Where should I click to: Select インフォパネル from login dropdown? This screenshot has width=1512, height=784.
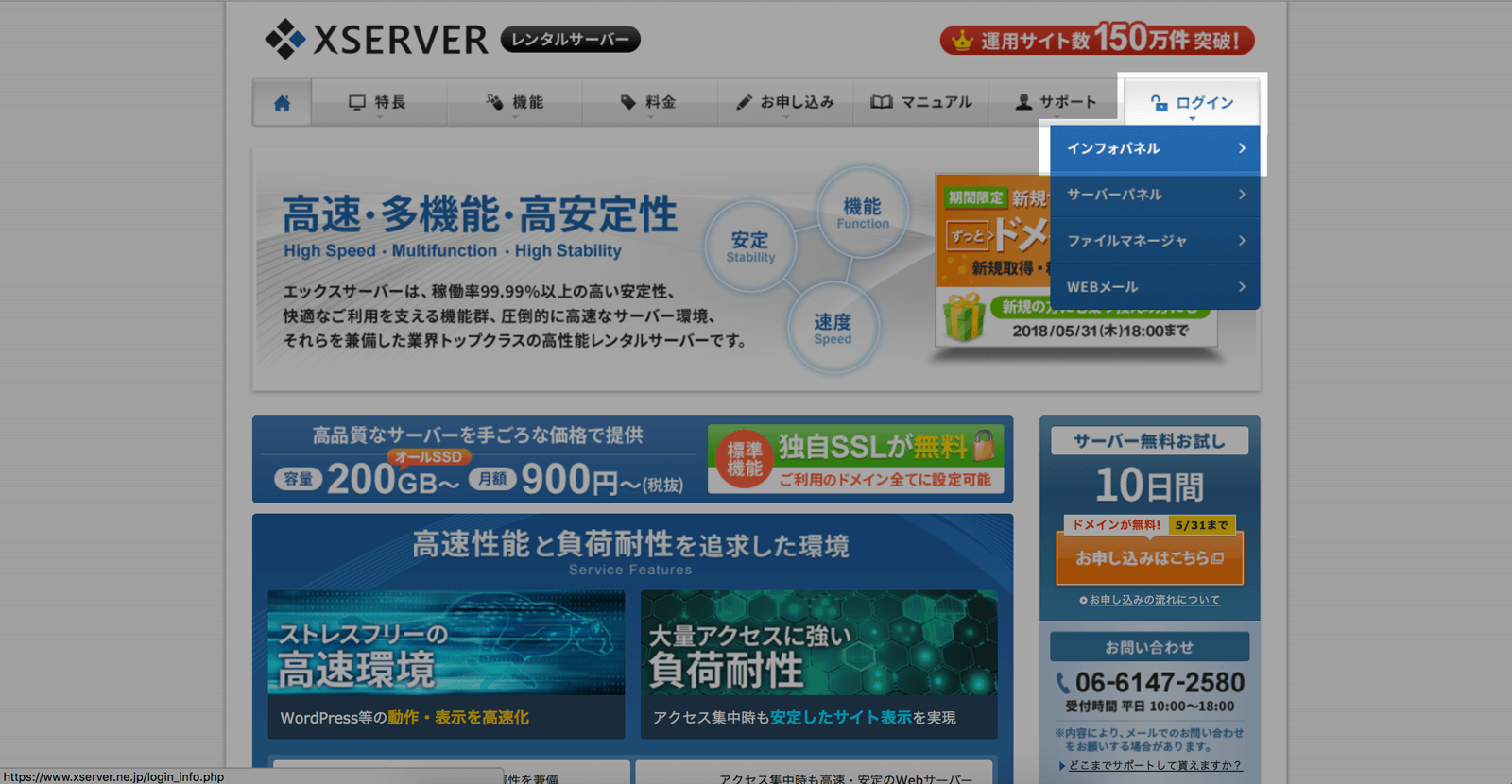(x=1155, y=148)
